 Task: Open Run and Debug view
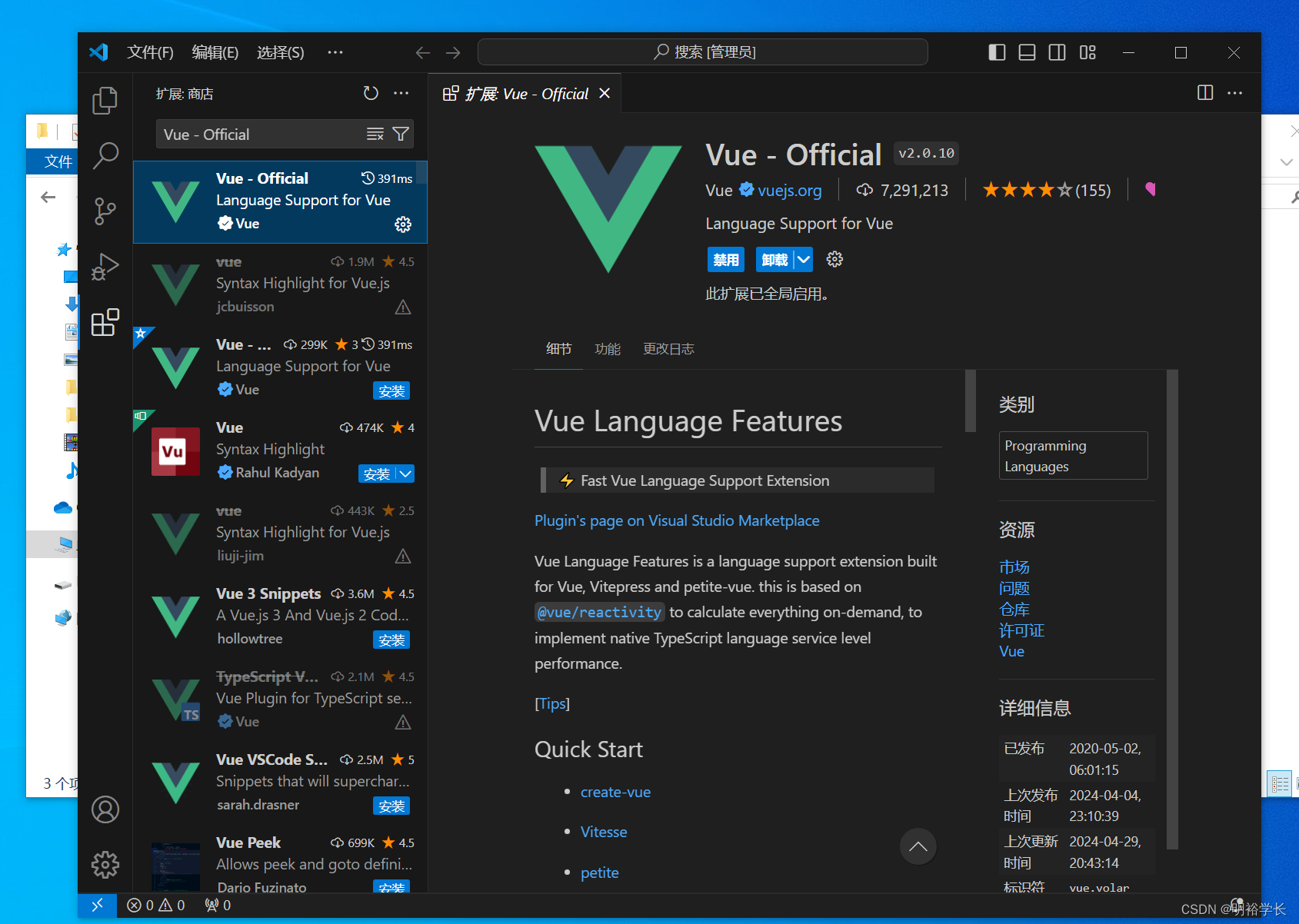(105, 267)
